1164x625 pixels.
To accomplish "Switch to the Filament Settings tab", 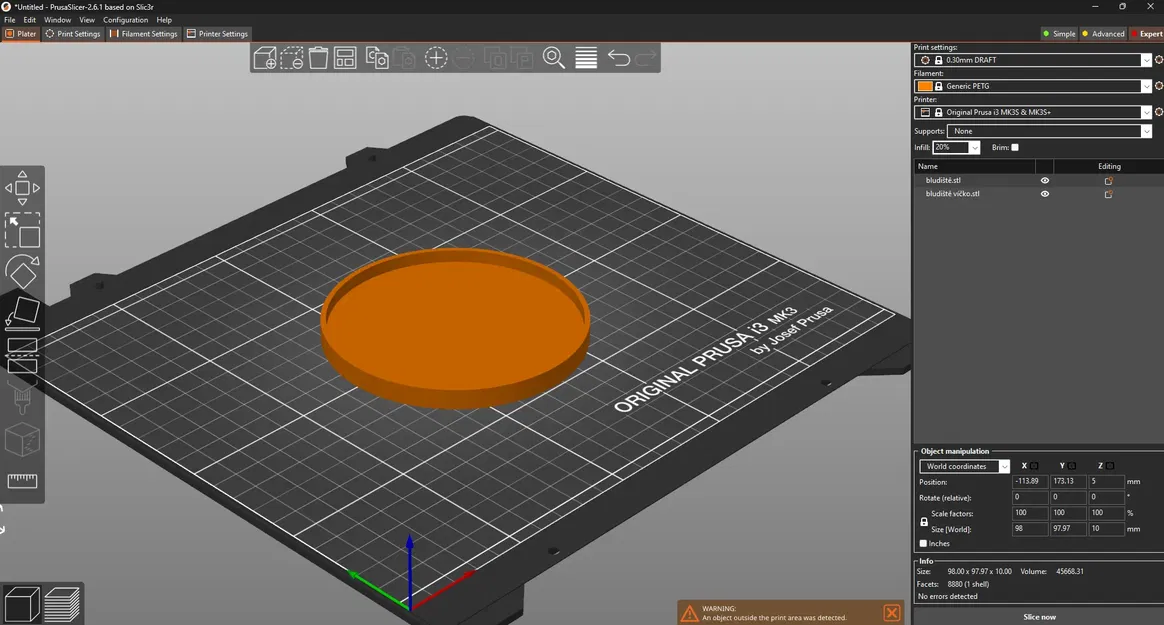I will pyautogui.click(x=143, y=34).
